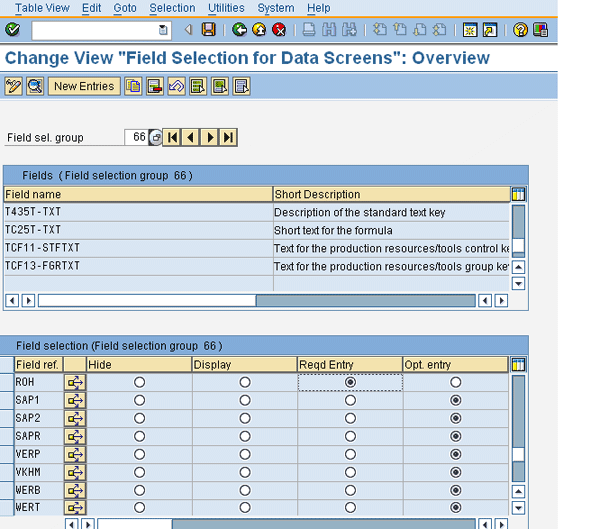Click the yellow Help question mark icon

tap(521, 30)
